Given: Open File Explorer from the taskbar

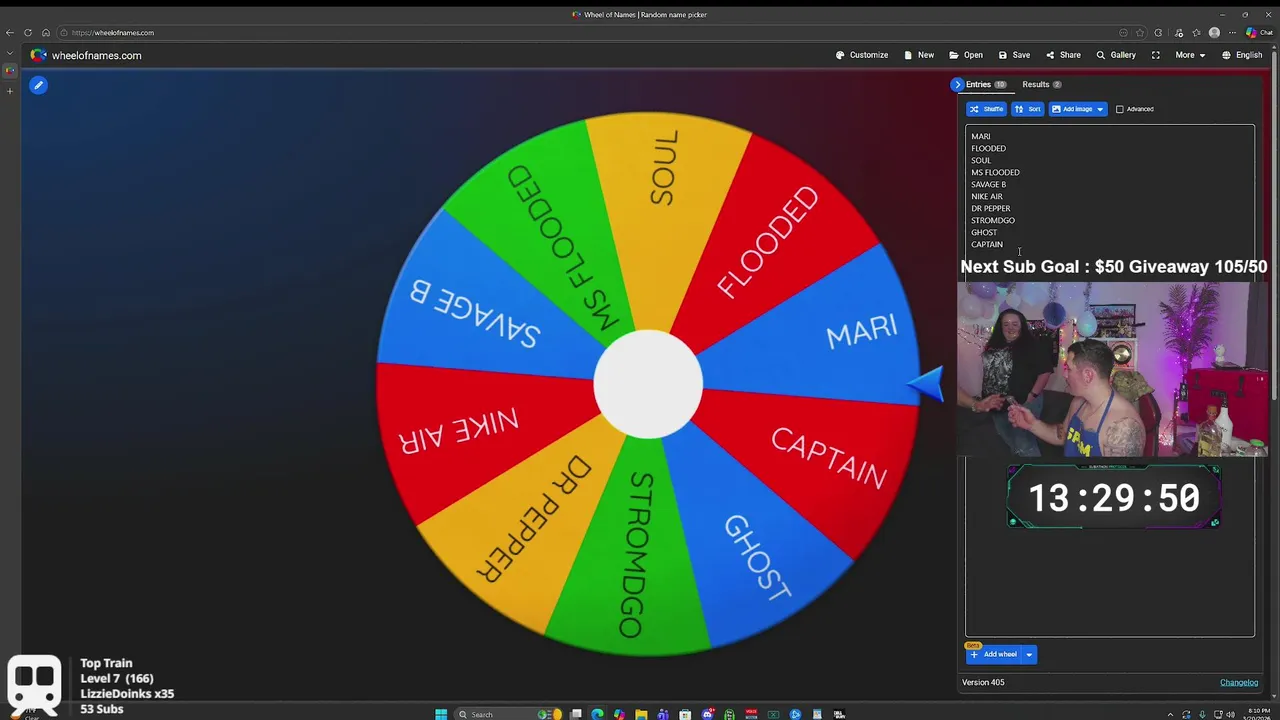Looking at the screenshot, I should pyautogui.click(x=641, y=714).
